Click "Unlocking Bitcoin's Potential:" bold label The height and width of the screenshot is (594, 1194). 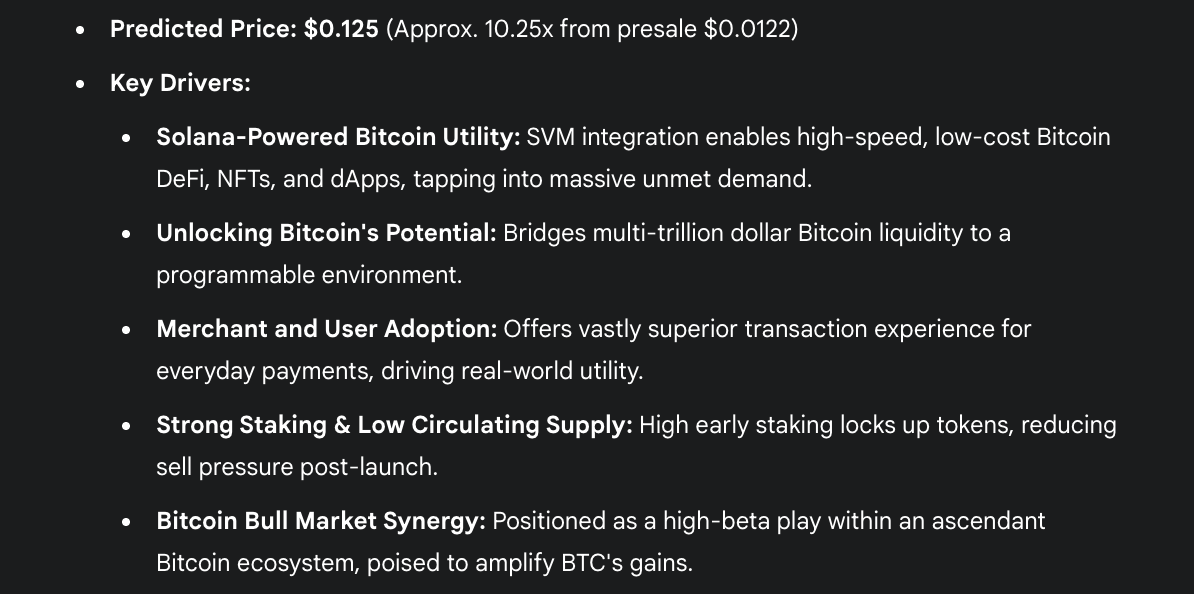326,233
